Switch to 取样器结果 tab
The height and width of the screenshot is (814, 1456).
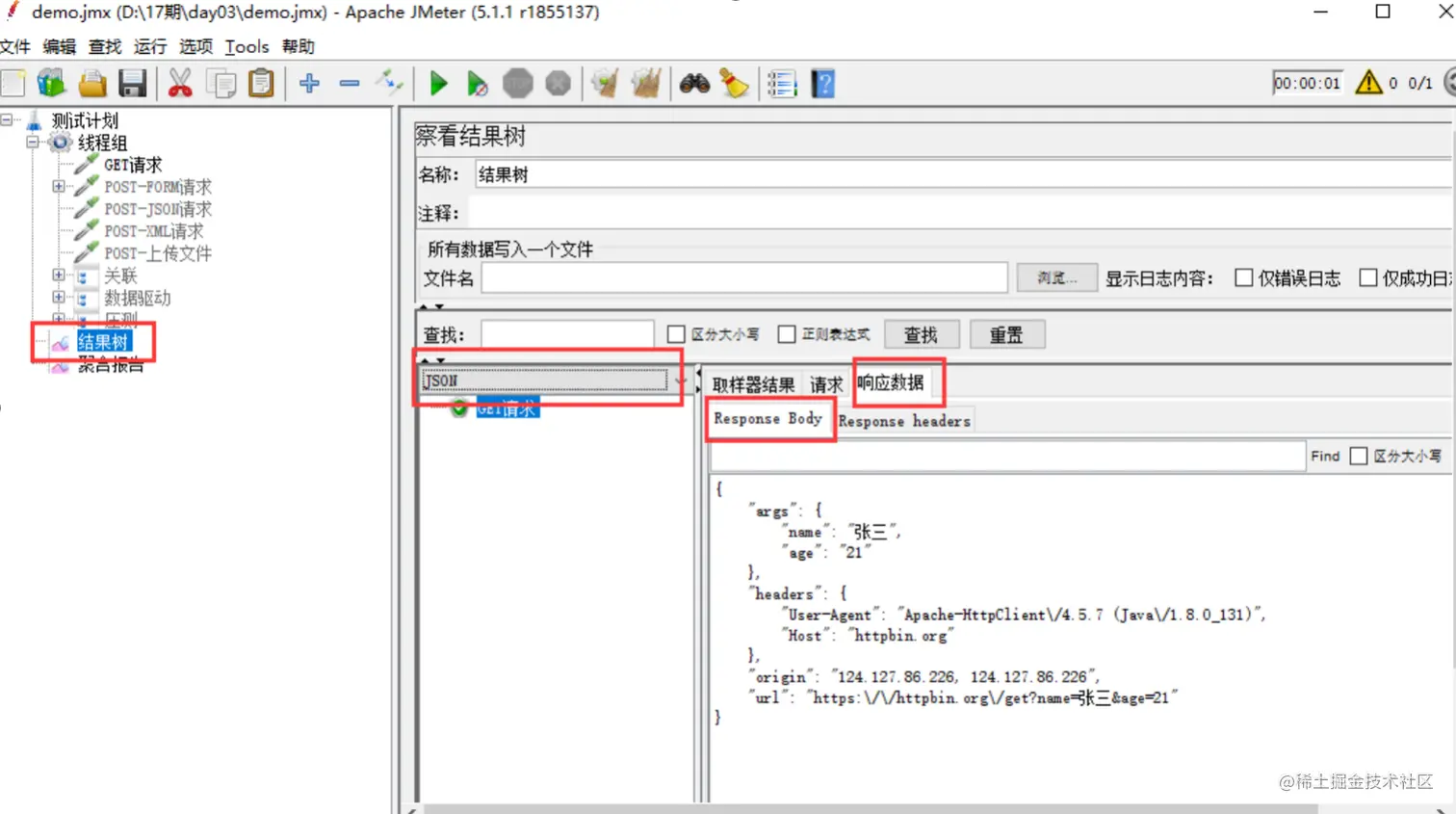[753, 385]
